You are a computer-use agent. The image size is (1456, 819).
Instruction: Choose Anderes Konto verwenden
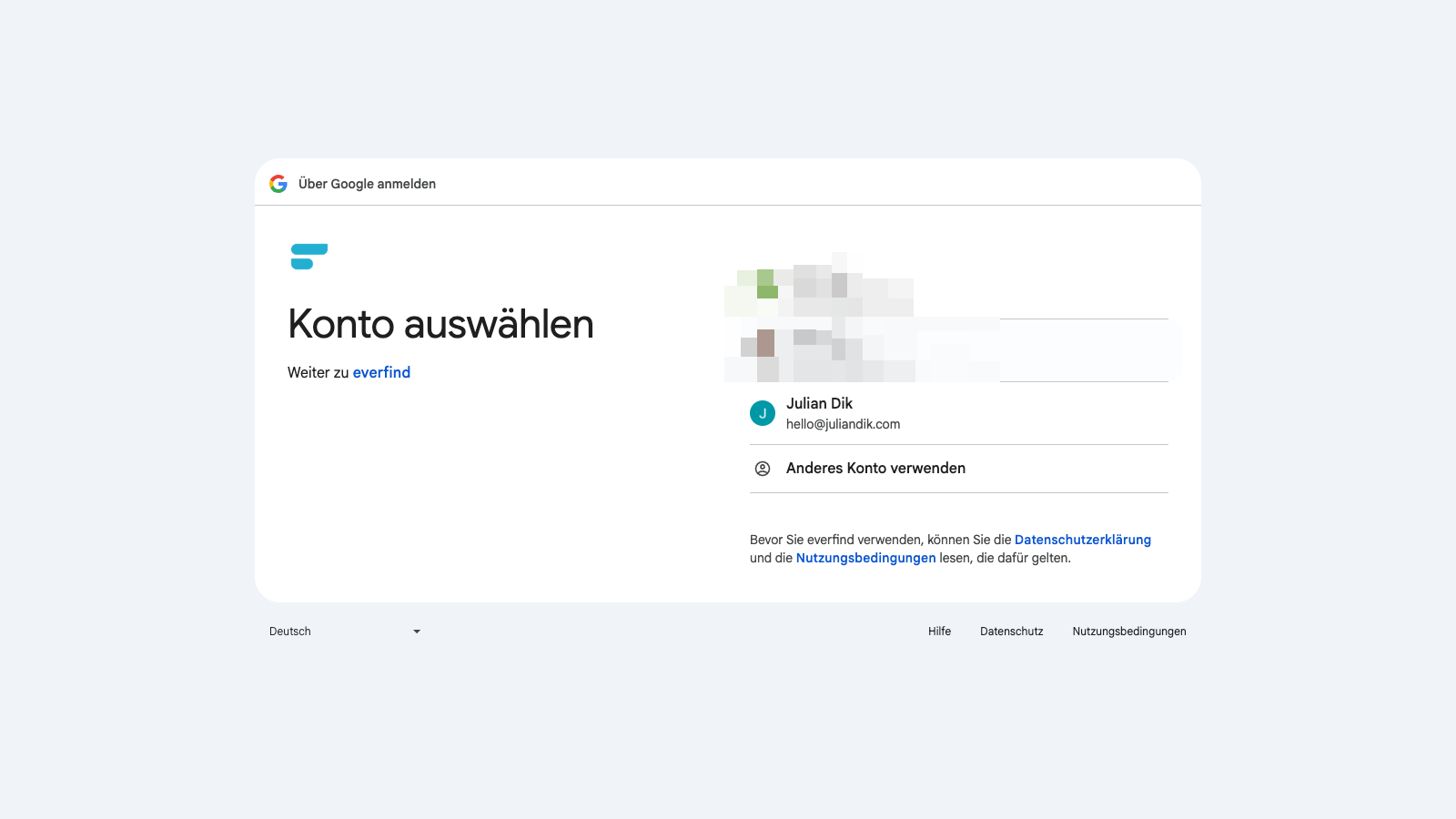click(x=959, y=469)
